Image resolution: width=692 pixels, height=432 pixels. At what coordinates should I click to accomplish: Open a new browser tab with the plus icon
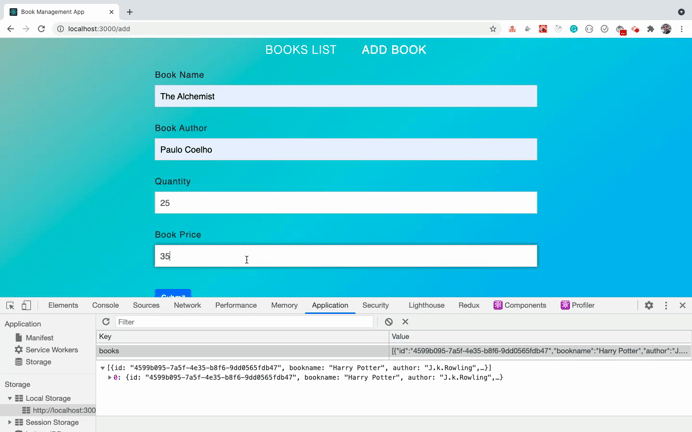tap(129, 12)
